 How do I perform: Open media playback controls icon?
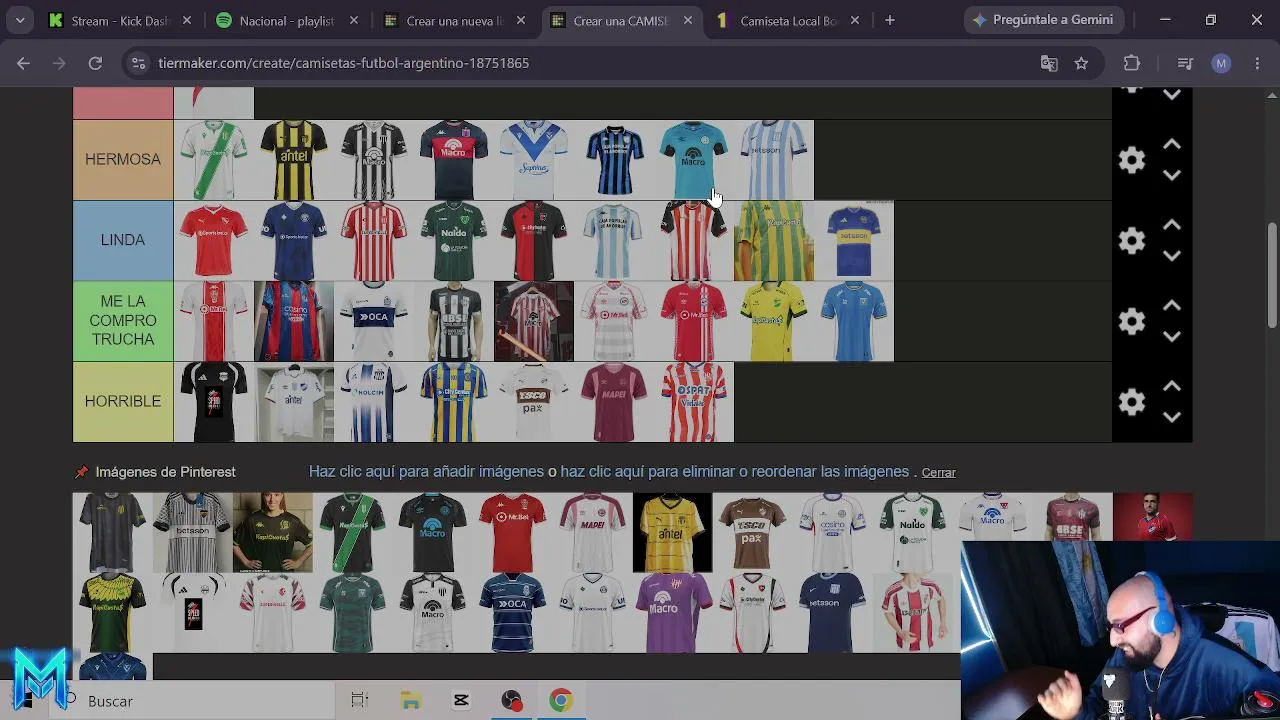coord(1185,63)
